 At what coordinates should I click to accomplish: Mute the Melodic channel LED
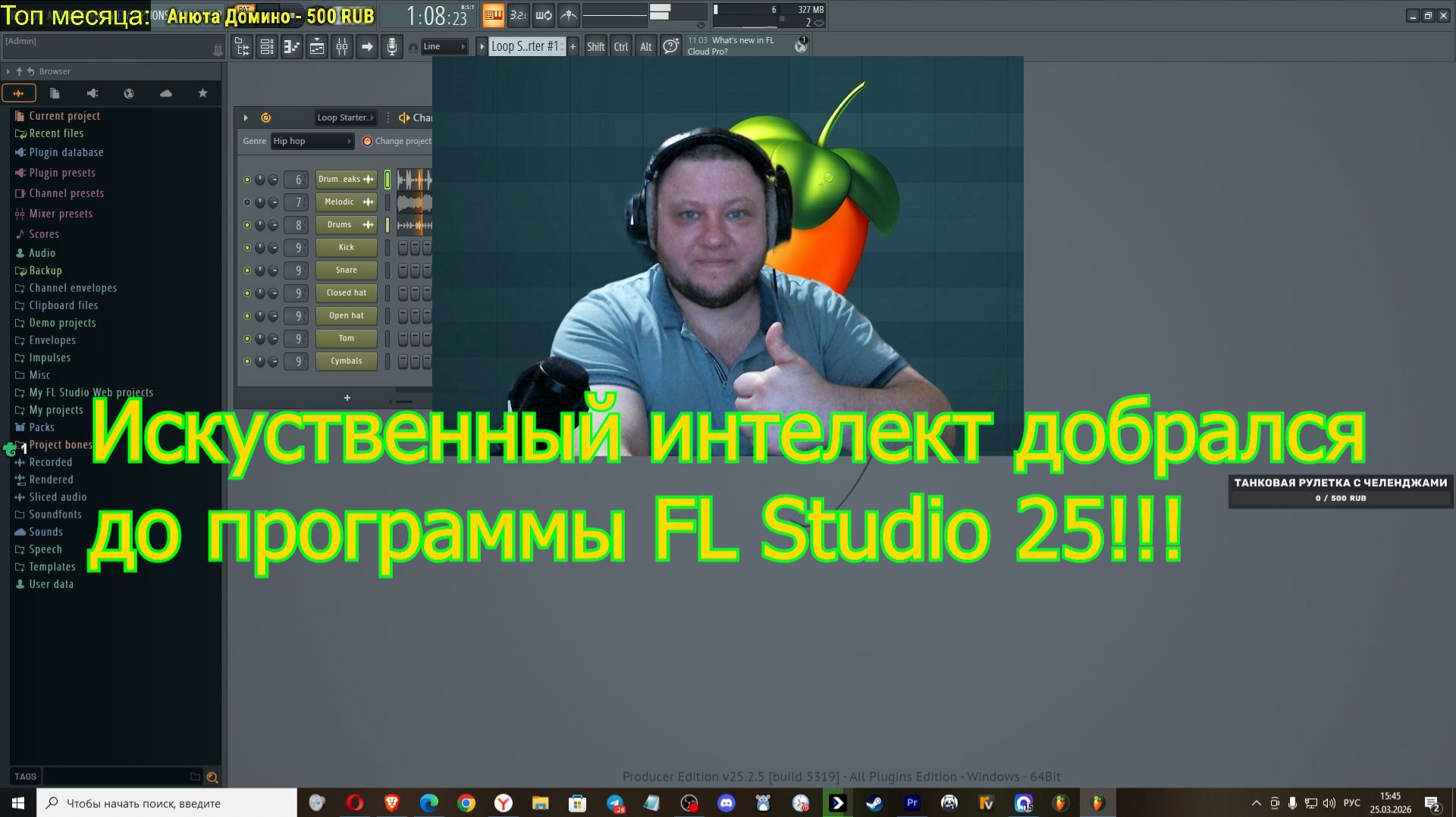tap(247, 202)
